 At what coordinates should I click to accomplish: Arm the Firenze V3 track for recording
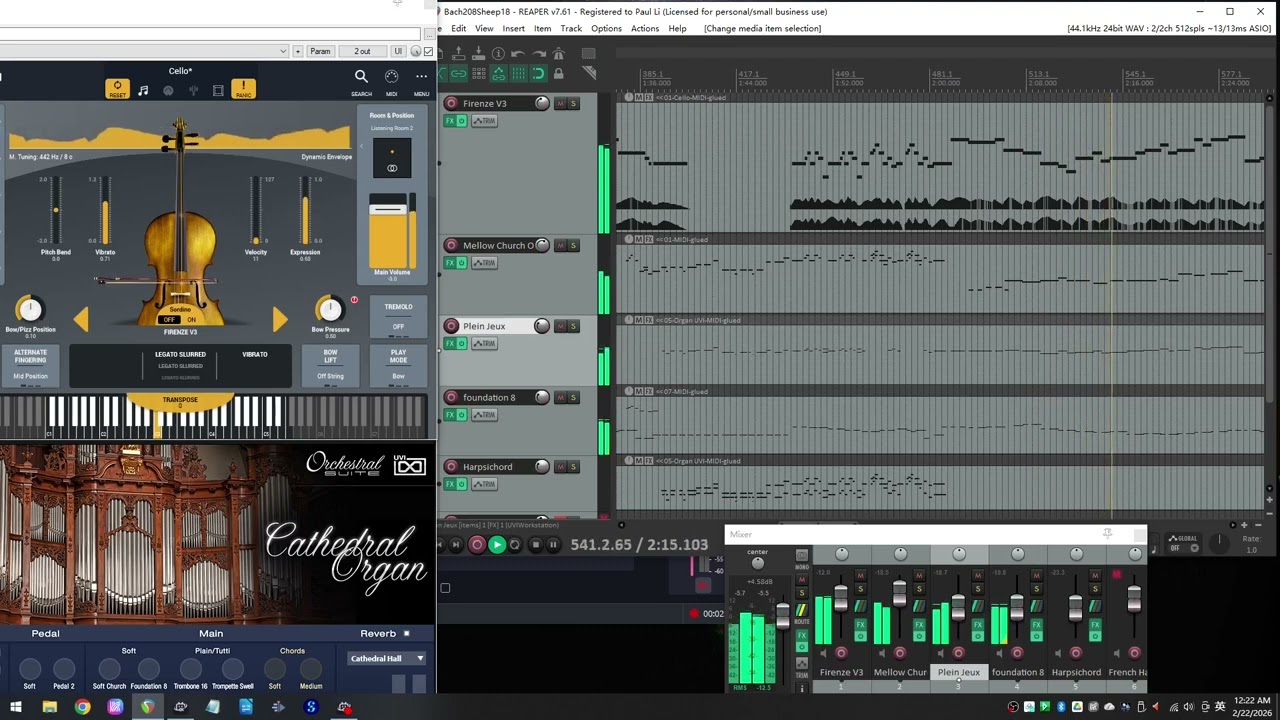[x=451, y=103]
